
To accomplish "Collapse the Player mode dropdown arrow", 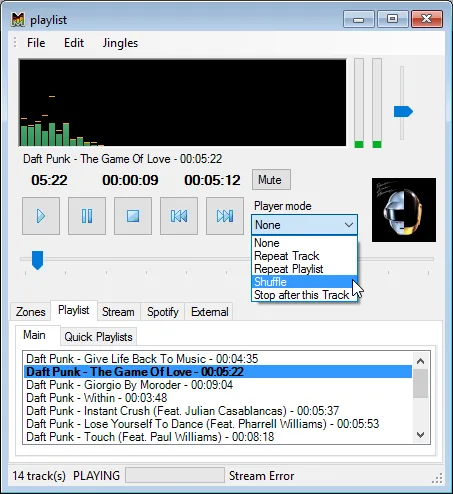I will (349, 225).
